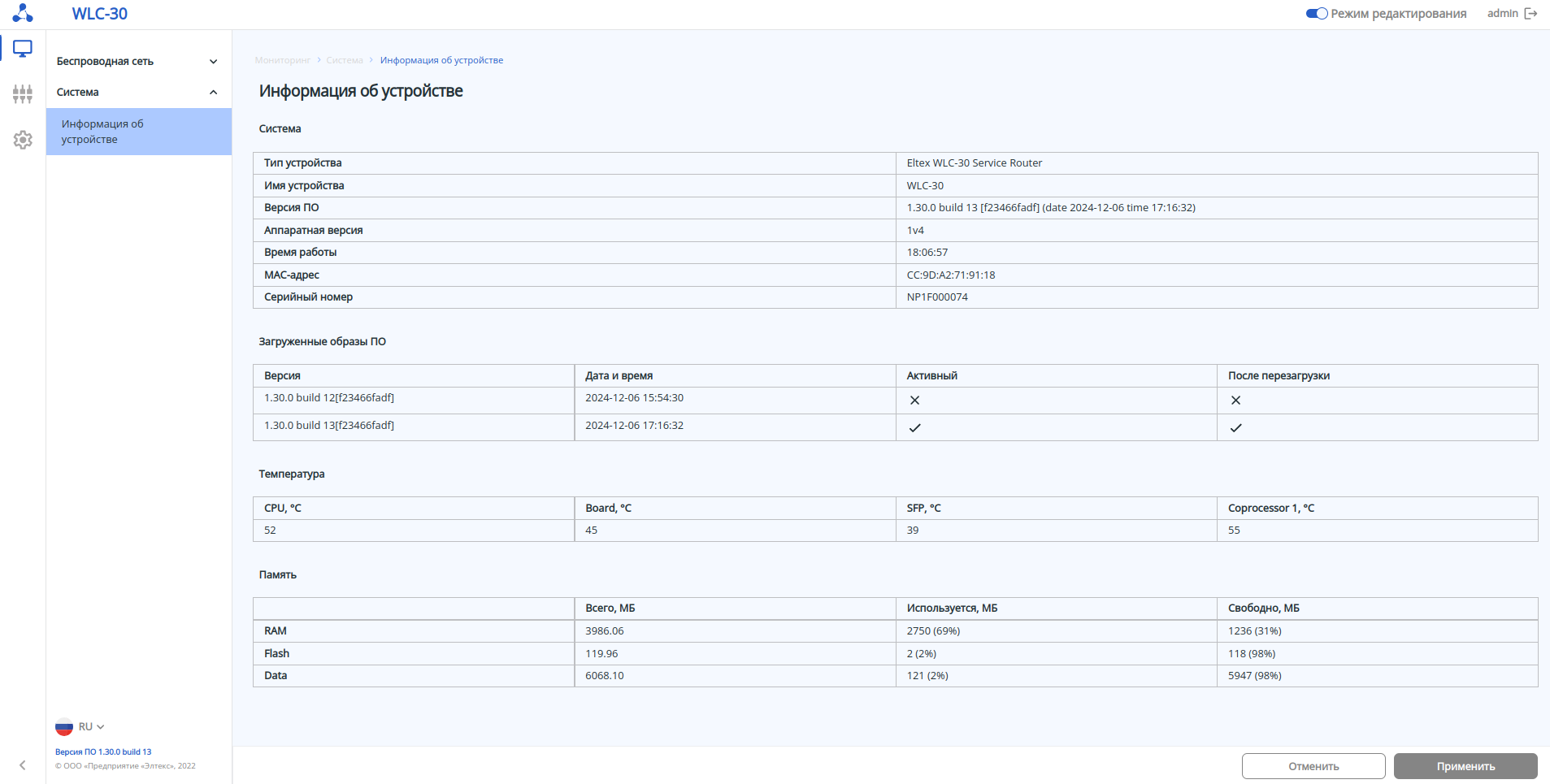Click the Версия ПО 1.30.0 build 13 link
The image size is (1550, 784).
[103, 752]
